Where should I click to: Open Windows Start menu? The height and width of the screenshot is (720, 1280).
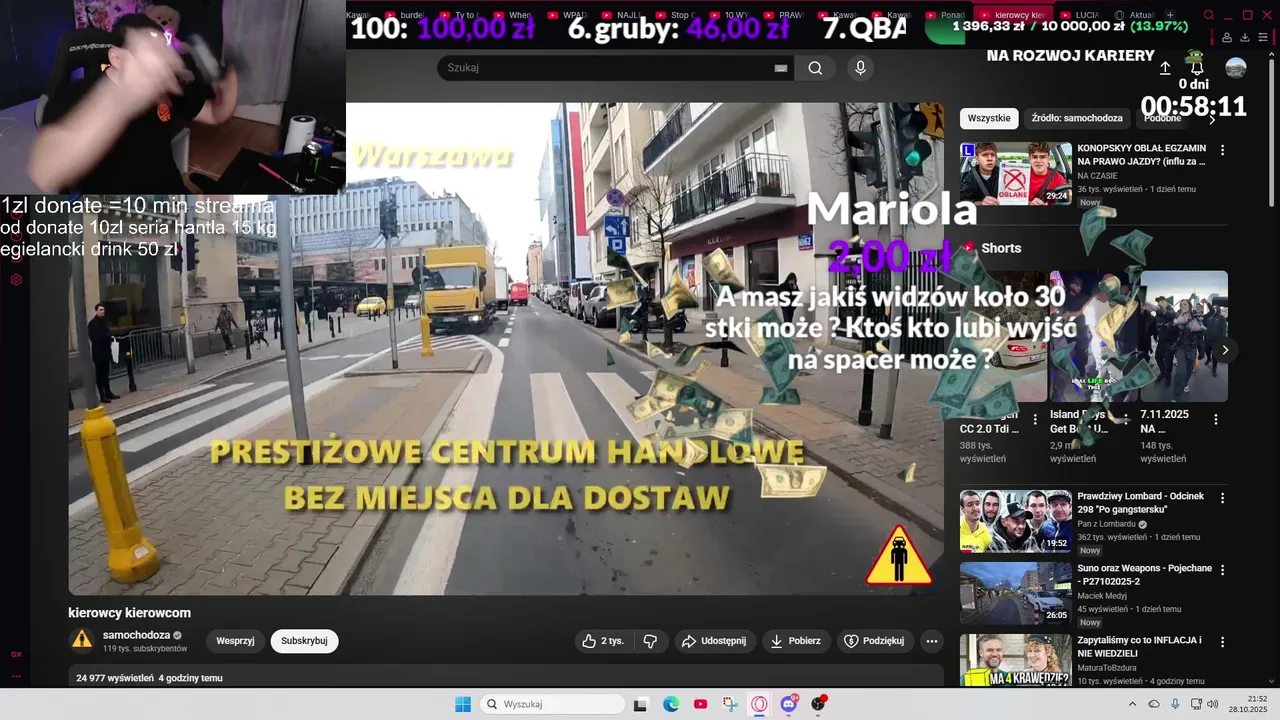pos(463,704)
